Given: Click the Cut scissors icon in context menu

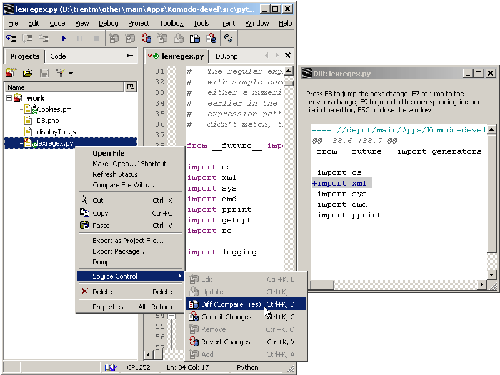Looking at the screenshot, I should [x=84, y=200].
